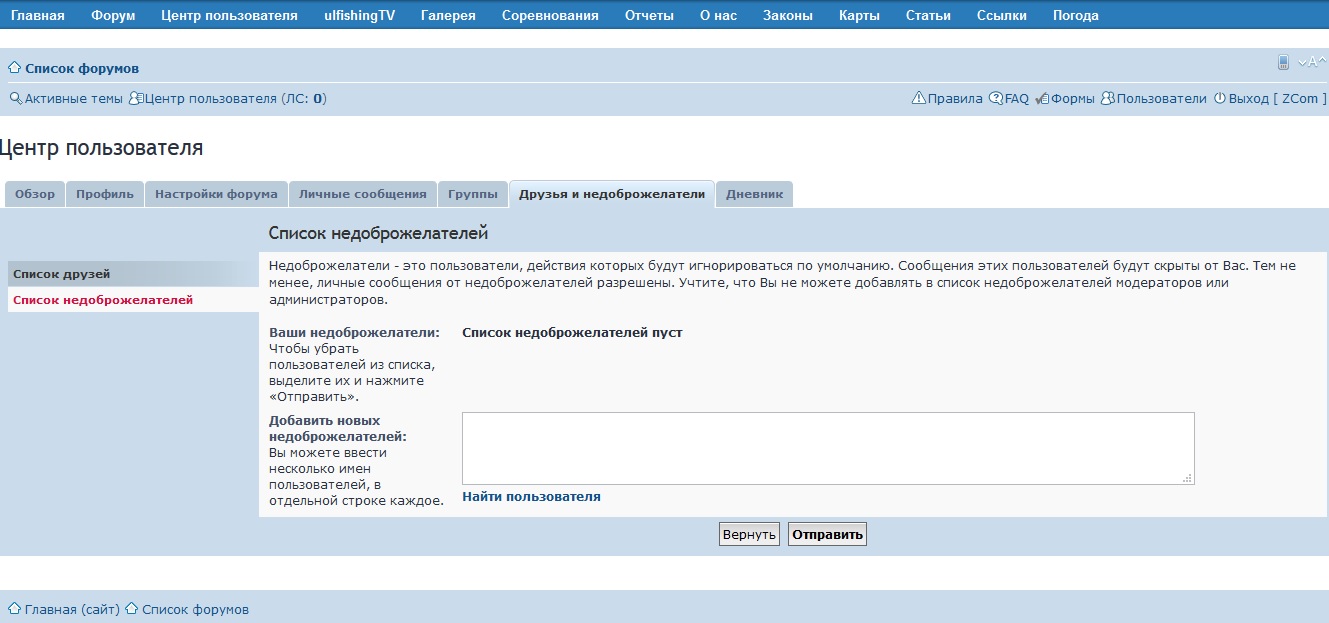Open the Пользователи link
This screenshot has width=1329, height=623.
click(1162, 99)
